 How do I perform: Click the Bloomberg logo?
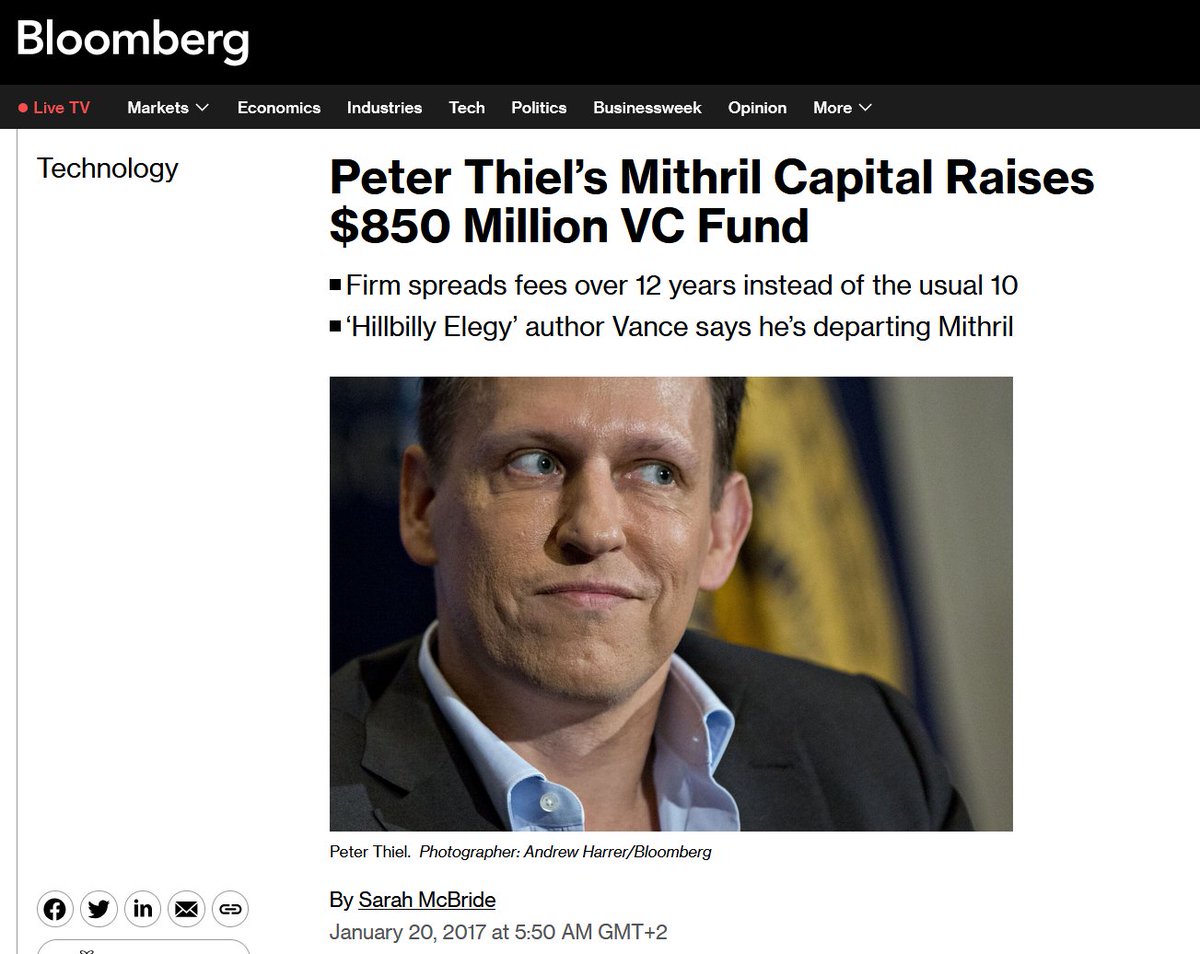pos(132,41)
